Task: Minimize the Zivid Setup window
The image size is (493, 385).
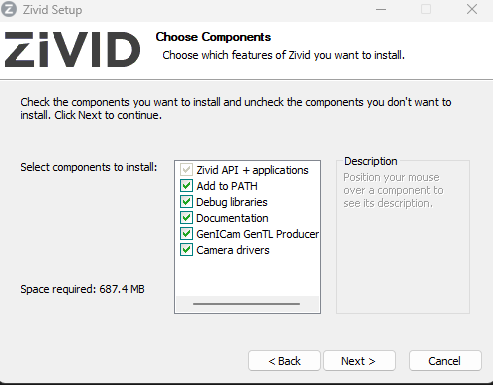Action: (381, 9)
